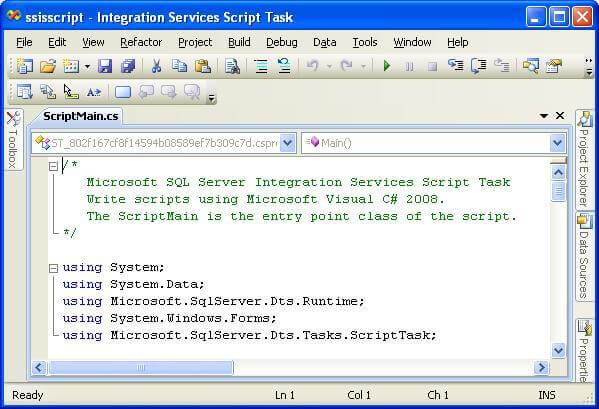Image resolution: width=599 pixels, height=409 pixels.
Task: Collapse the comment block outline
Action: point(53,166)
